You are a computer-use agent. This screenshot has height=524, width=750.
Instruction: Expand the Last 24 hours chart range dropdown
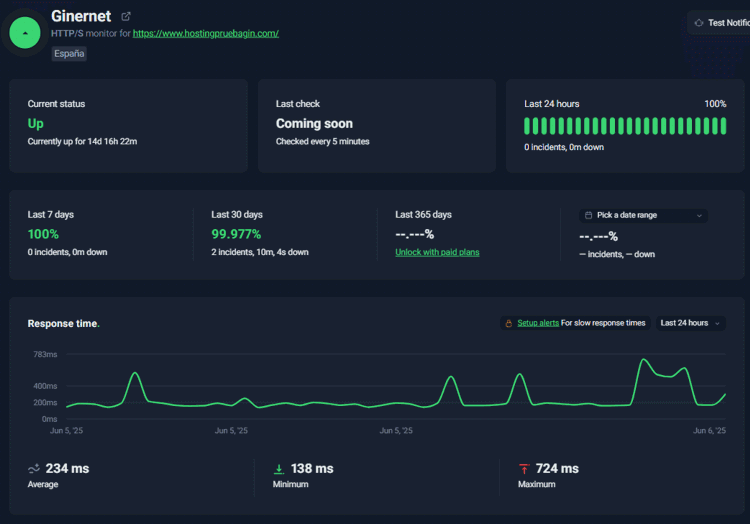coord(690,323)
